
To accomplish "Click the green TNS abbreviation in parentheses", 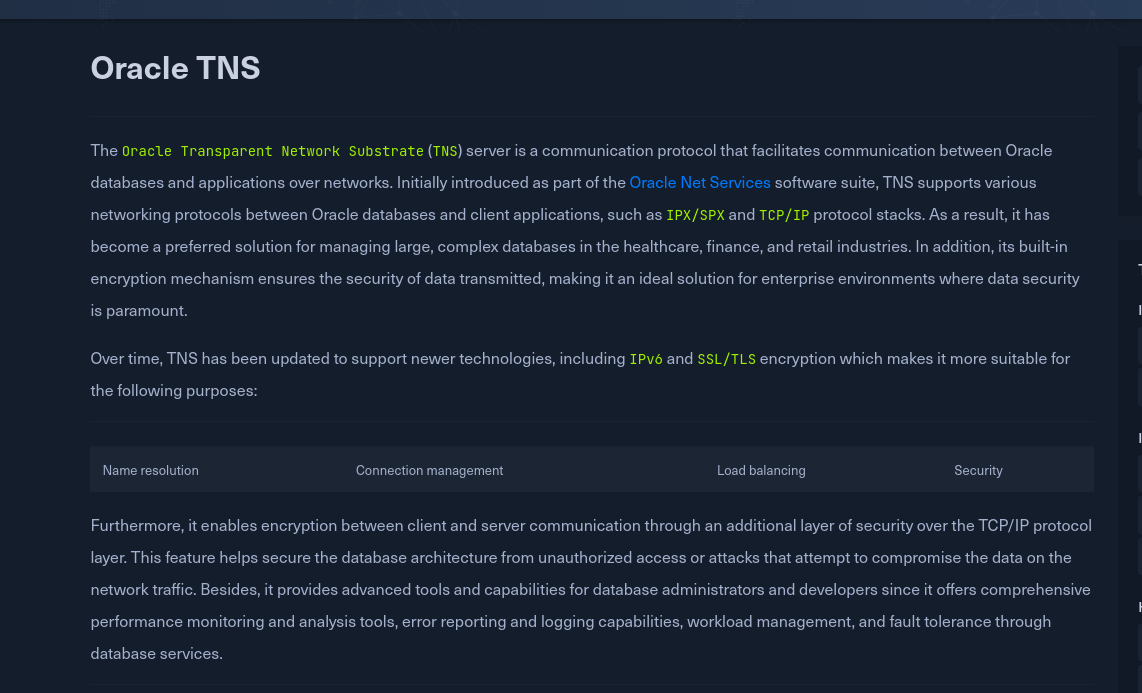I will coord(445,151).
